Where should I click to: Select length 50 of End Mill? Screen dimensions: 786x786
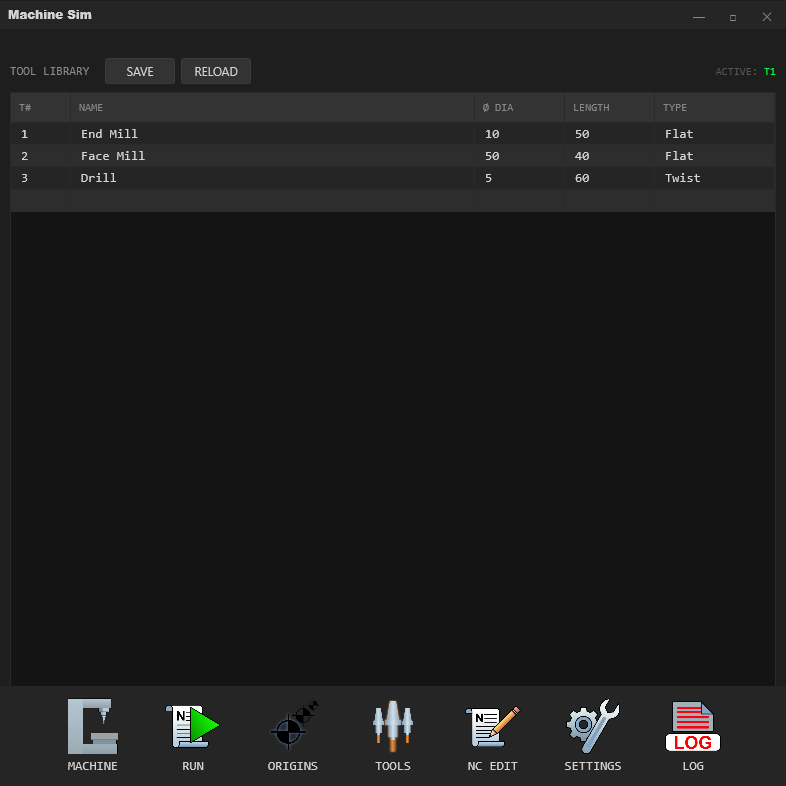pyautogui.click(x=610, y=134)
